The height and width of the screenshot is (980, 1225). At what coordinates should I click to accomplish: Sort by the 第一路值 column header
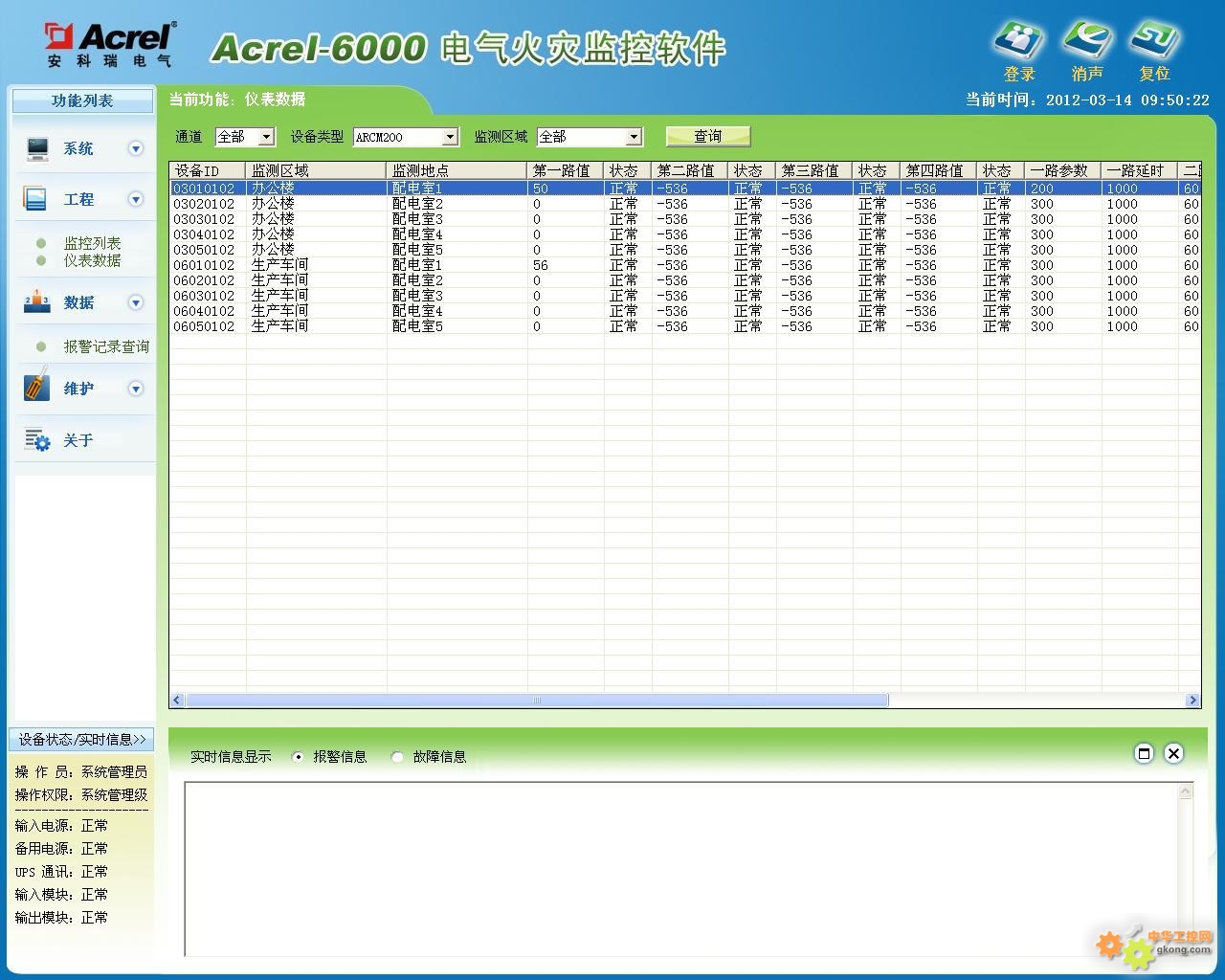(x=566, y=170)
